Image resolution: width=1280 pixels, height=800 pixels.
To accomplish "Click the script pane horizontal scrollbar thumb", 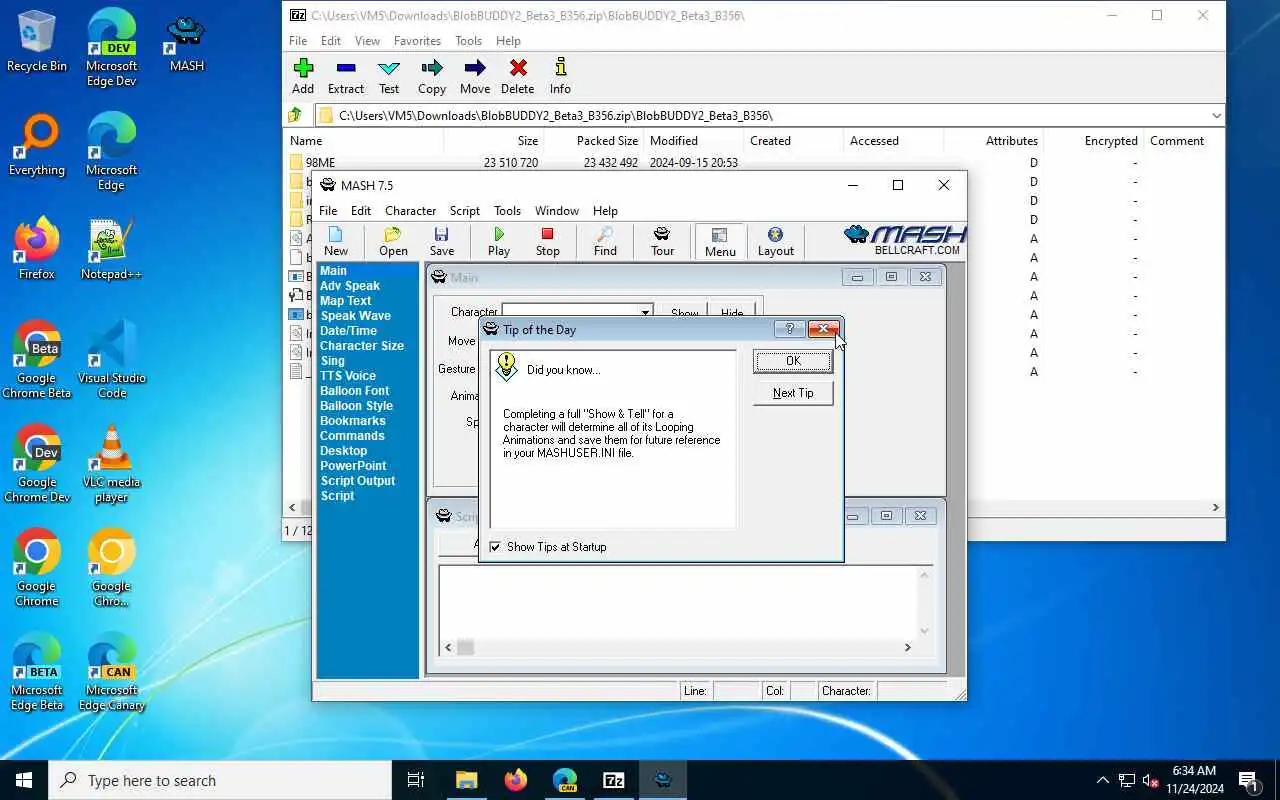I will point(466,647).
